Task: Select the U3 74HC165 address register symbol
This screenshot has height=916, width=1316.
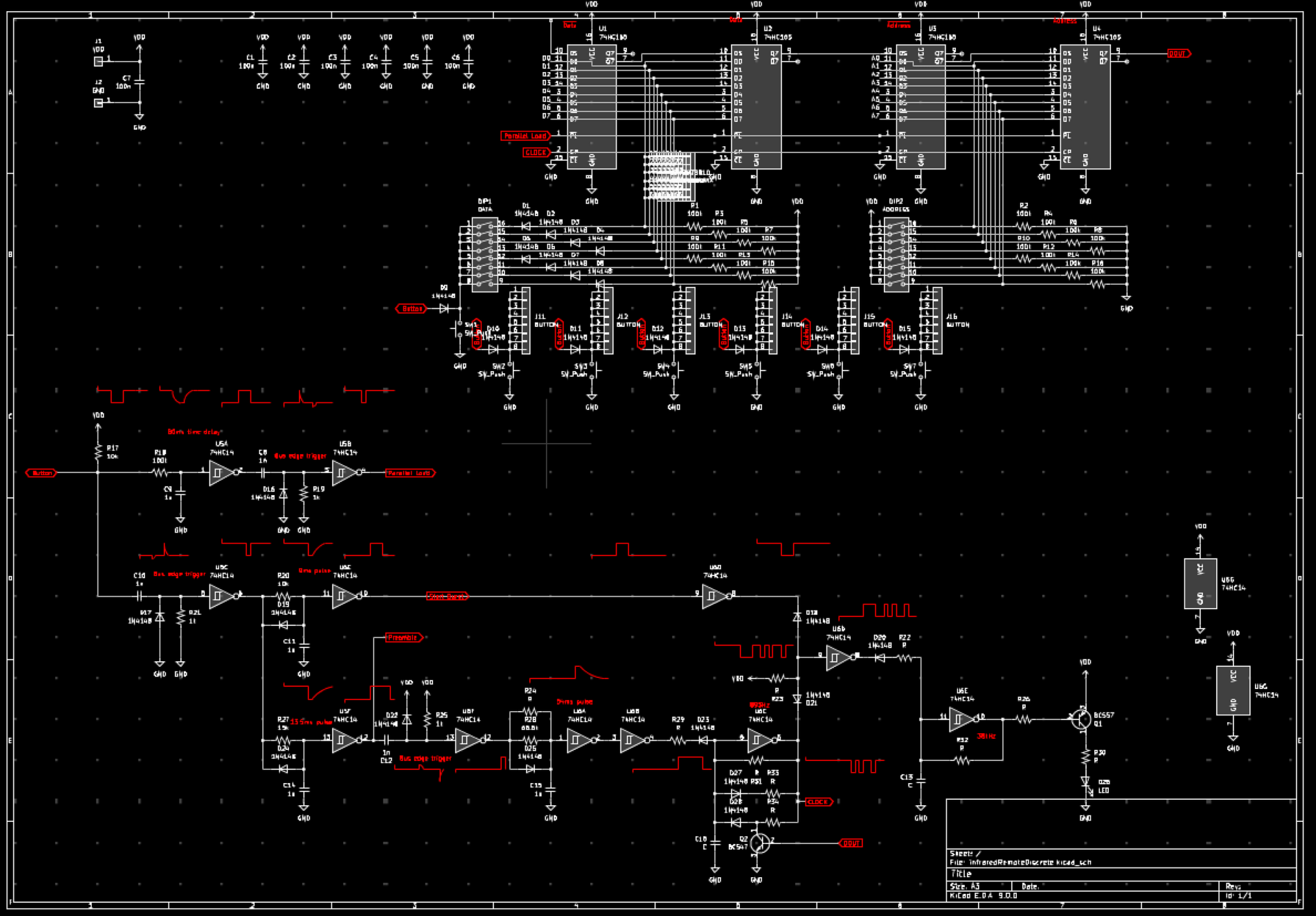Action: (x=921, y=107)
